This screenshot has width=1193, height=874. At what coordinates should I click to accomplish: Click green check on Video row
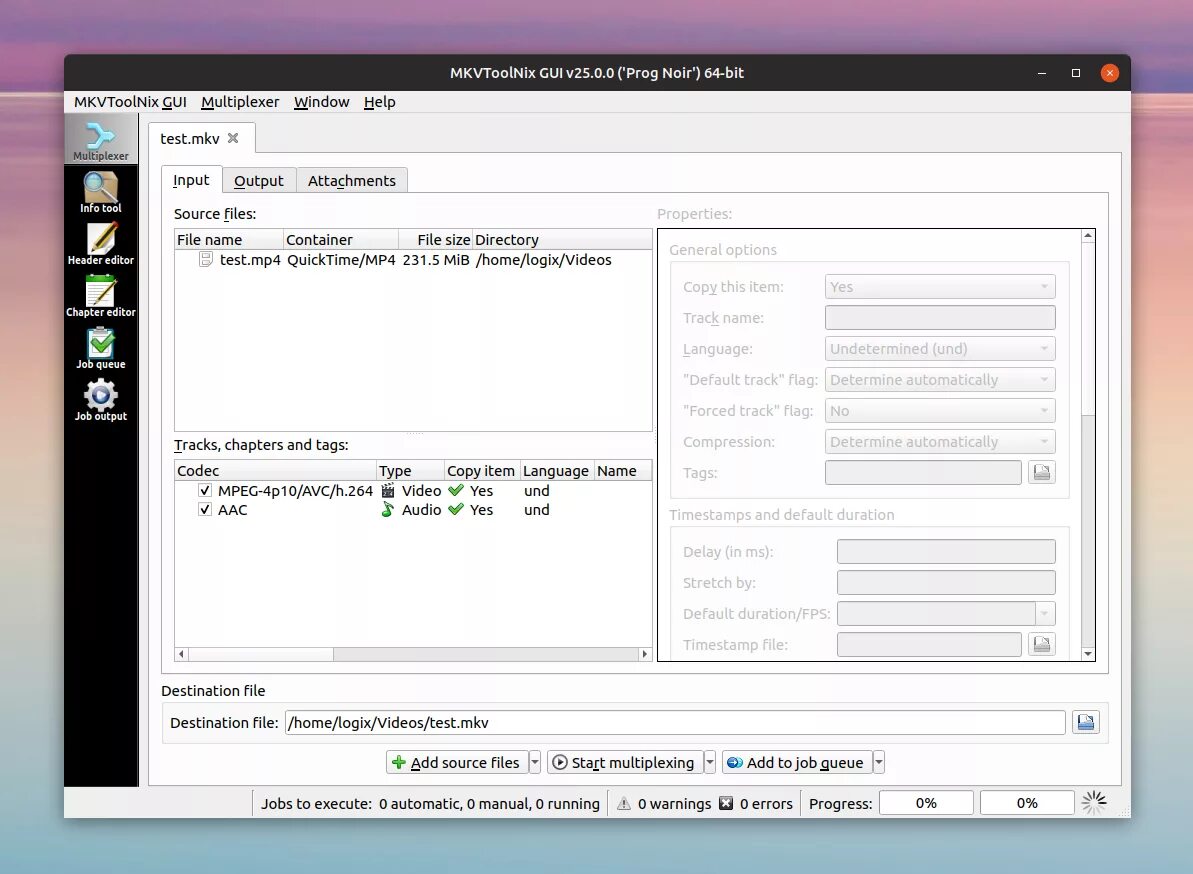pos(456,491)
